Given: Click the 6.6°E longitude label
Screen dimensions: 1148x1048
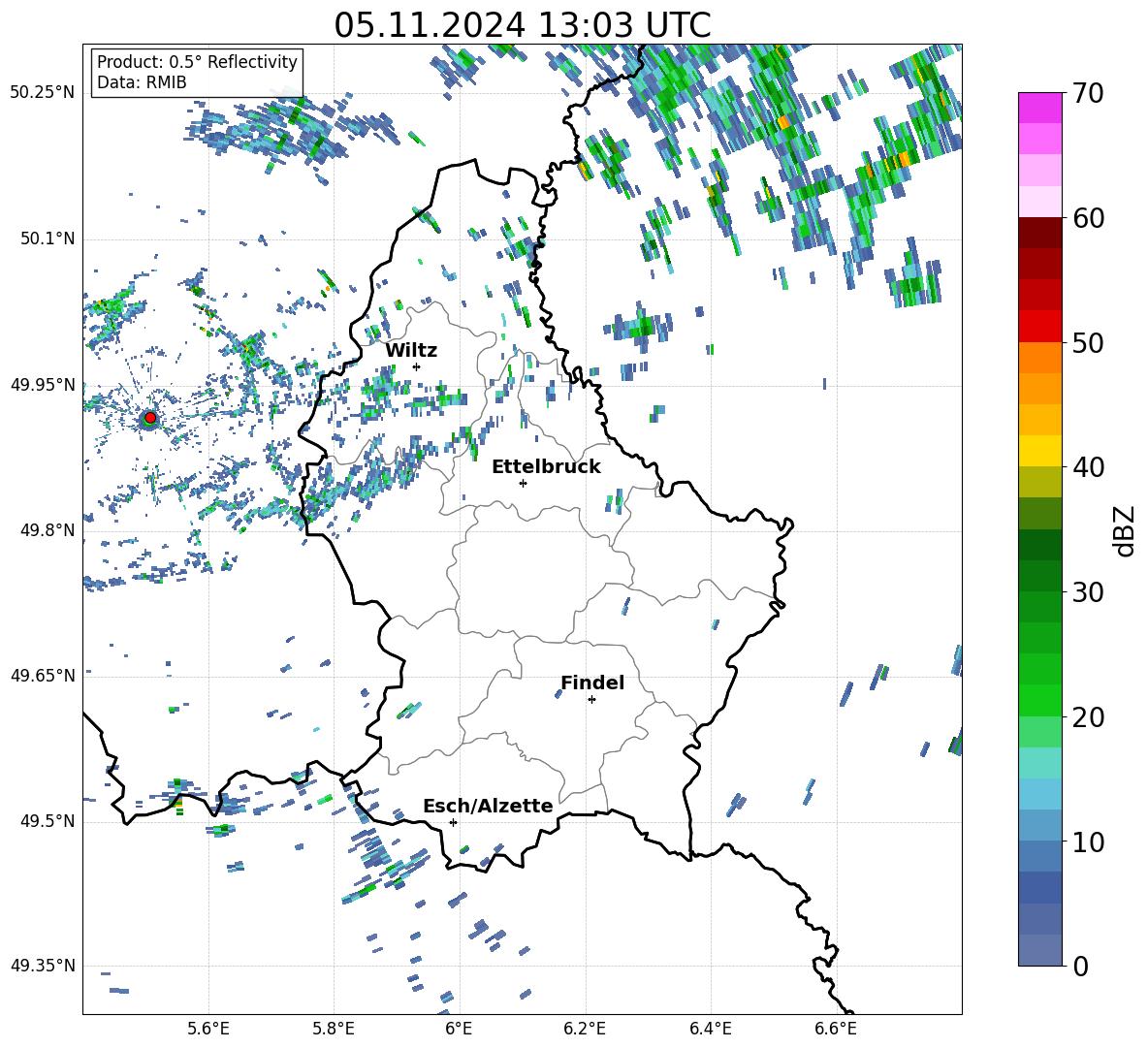Looking at the screenshot, I should 836,1029.
